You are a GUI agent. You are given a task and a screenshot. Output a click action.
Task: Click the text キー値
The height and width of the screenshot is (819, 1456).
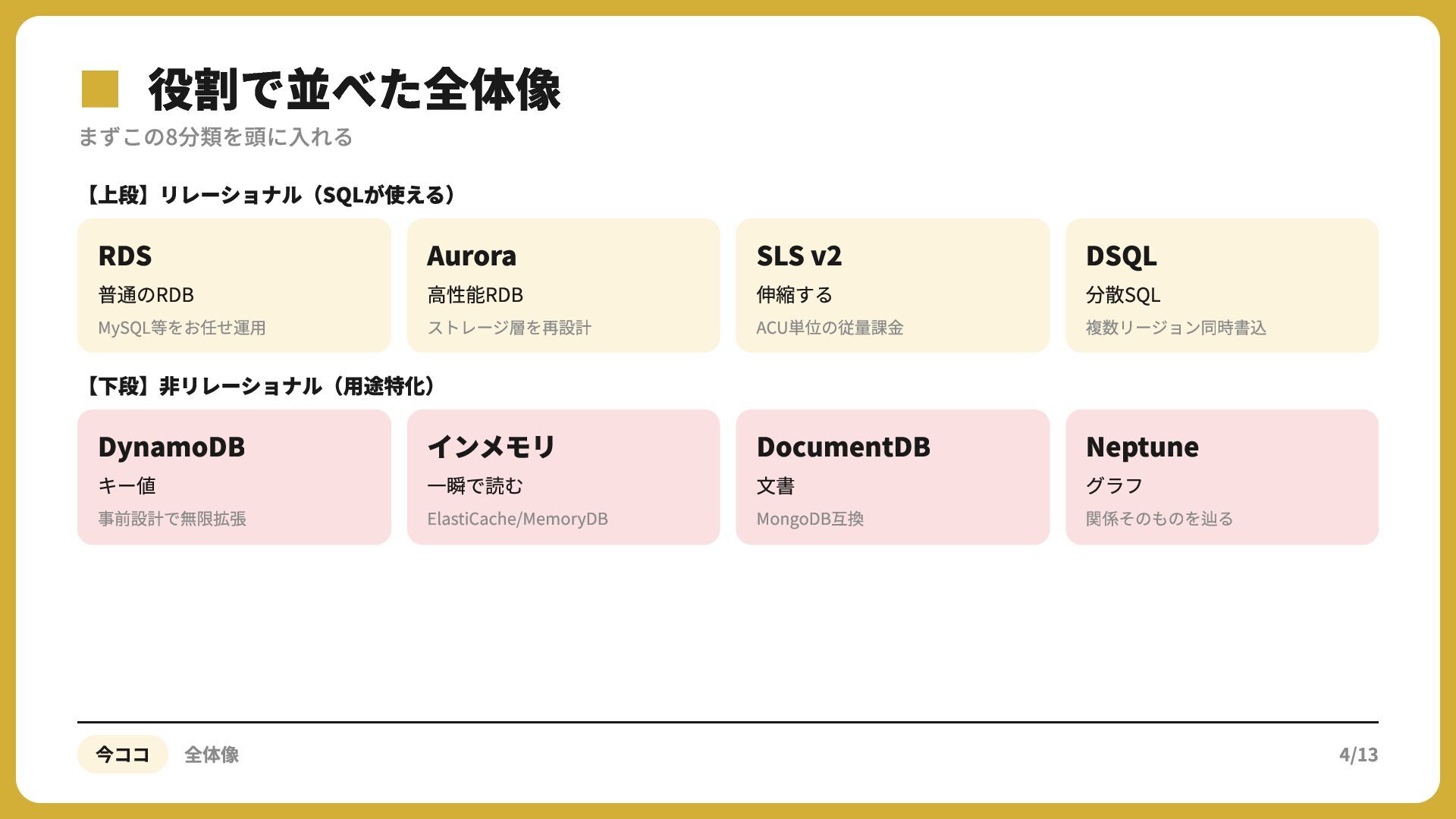[x=127, y=485]
